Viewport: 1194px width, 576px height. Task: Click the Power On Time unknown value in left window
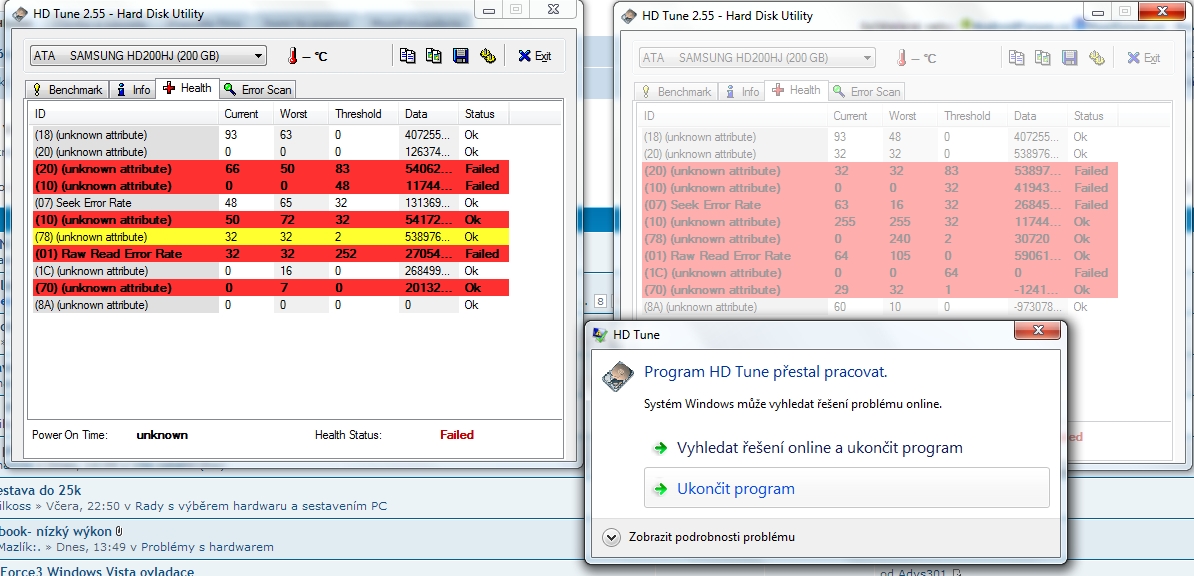point(162,435)
